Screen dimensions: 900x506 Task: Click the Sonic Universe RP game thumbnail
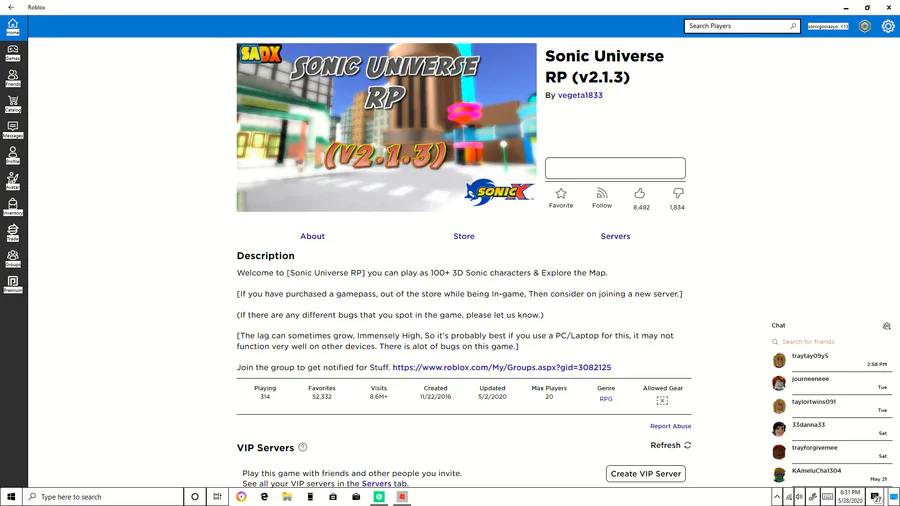click(x=386, y=127)
